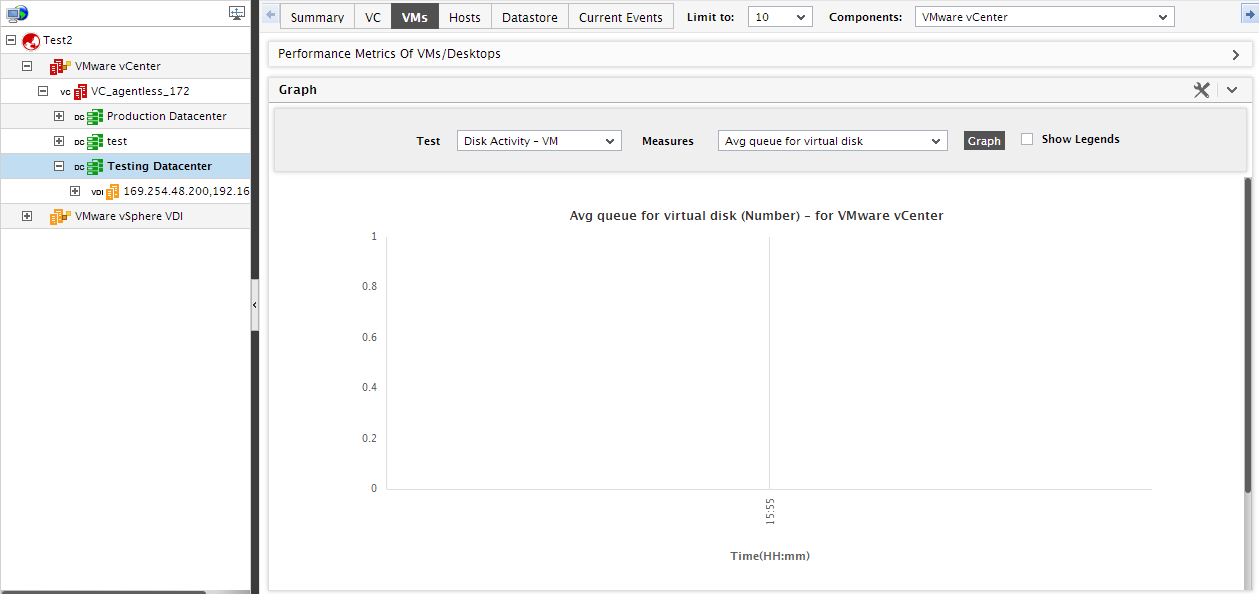Click the right arrow after Components dropdown
This screenshot has width=1259, height=594.
click(x=1248, y=16)
